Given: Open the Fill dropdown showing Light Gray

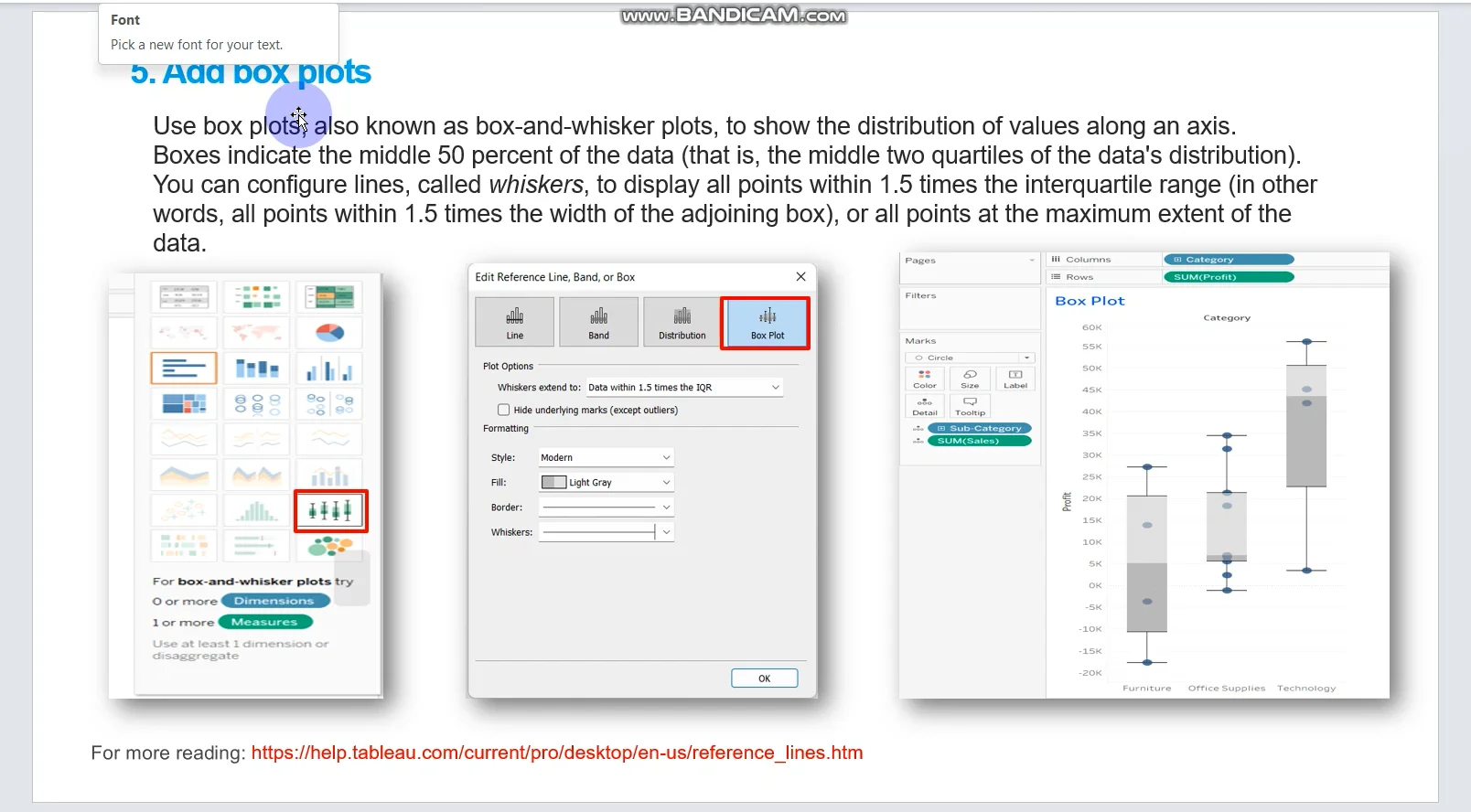Looking at the screenshot, I should (x=606, y=482).
